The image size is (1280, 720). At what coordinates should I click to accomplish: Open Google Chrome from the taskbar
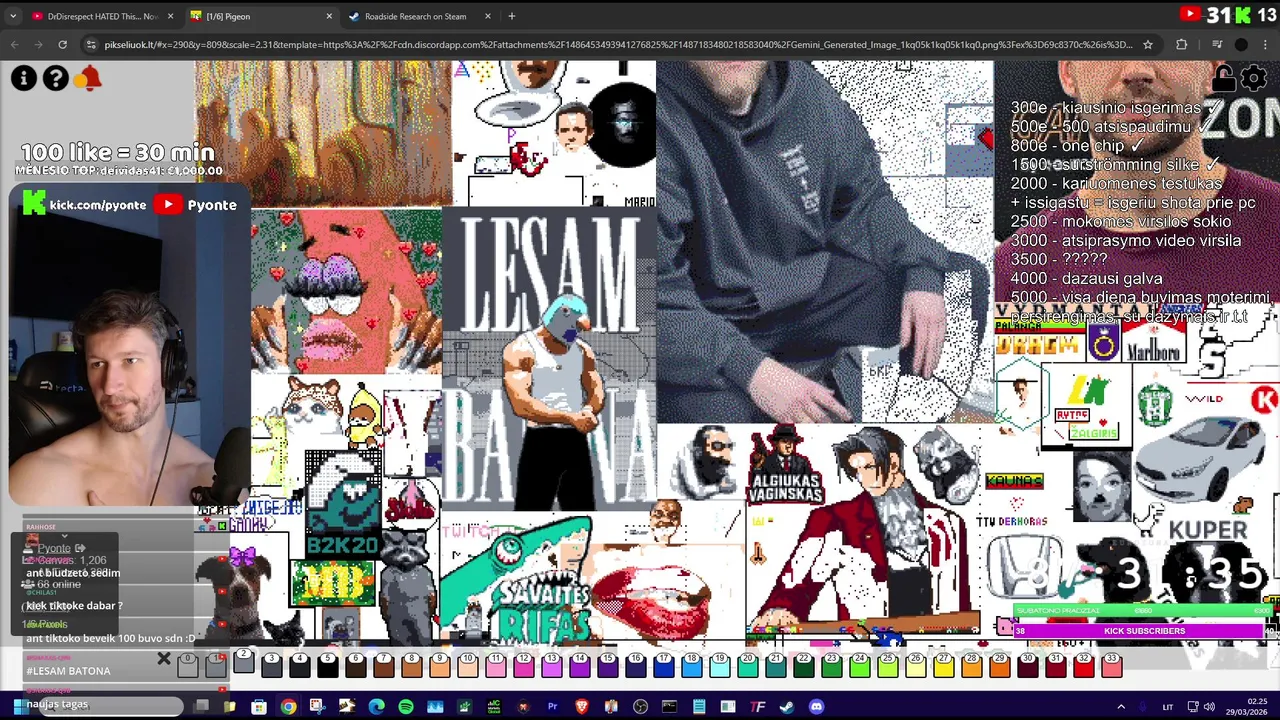pos(288,707)
